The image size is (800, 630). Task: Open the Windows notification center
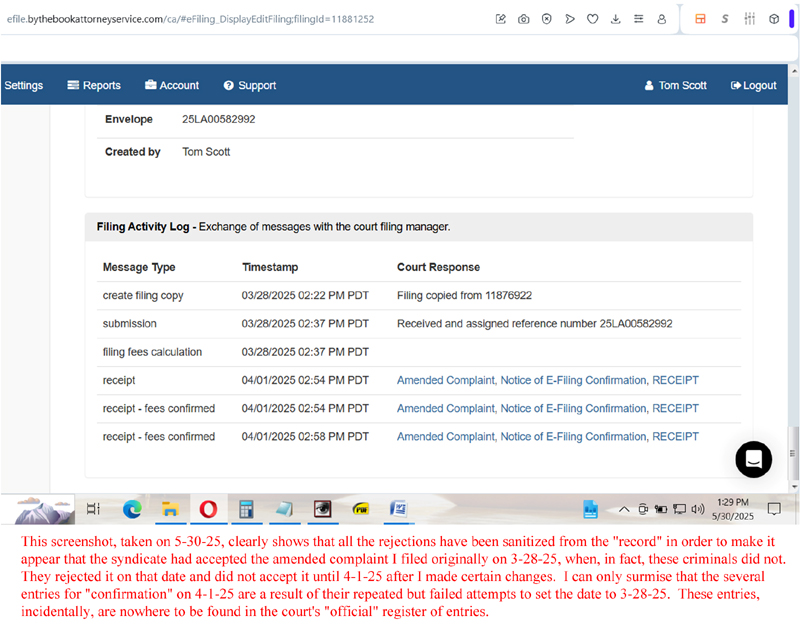[773, 509]
